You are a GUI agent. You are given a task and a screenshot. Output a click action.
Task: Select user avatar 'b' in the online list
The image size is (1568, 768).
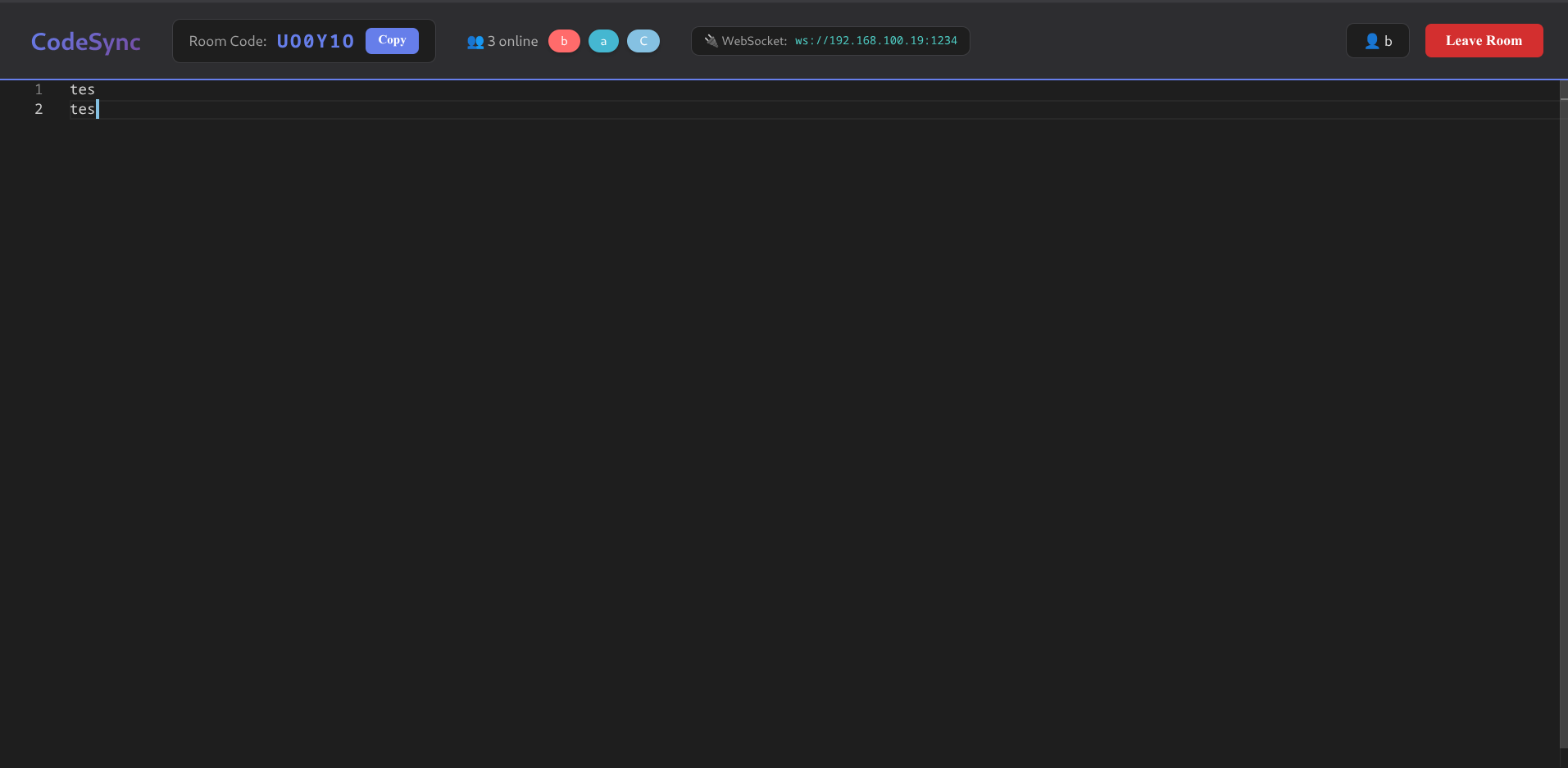564,41
